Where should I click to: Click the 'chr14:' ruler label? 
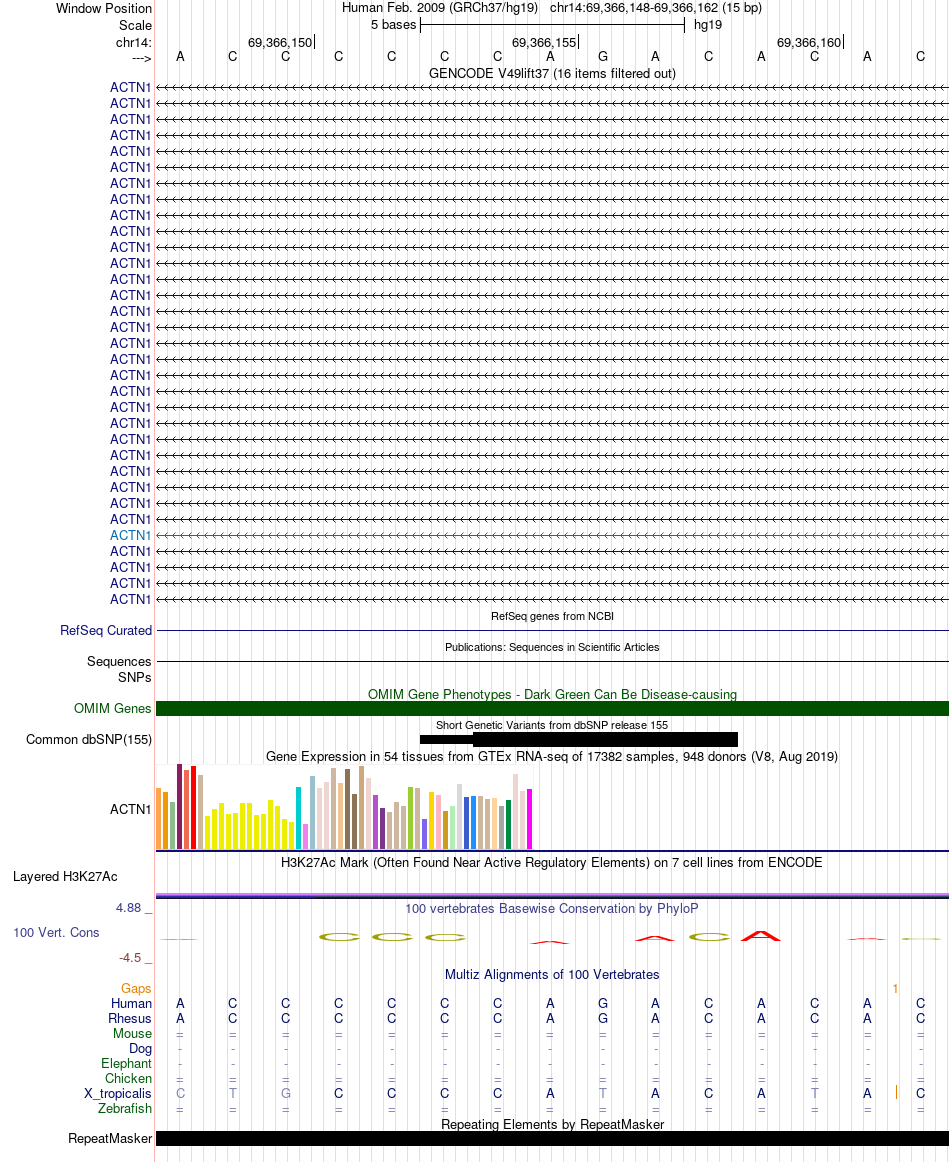point(133,42)
